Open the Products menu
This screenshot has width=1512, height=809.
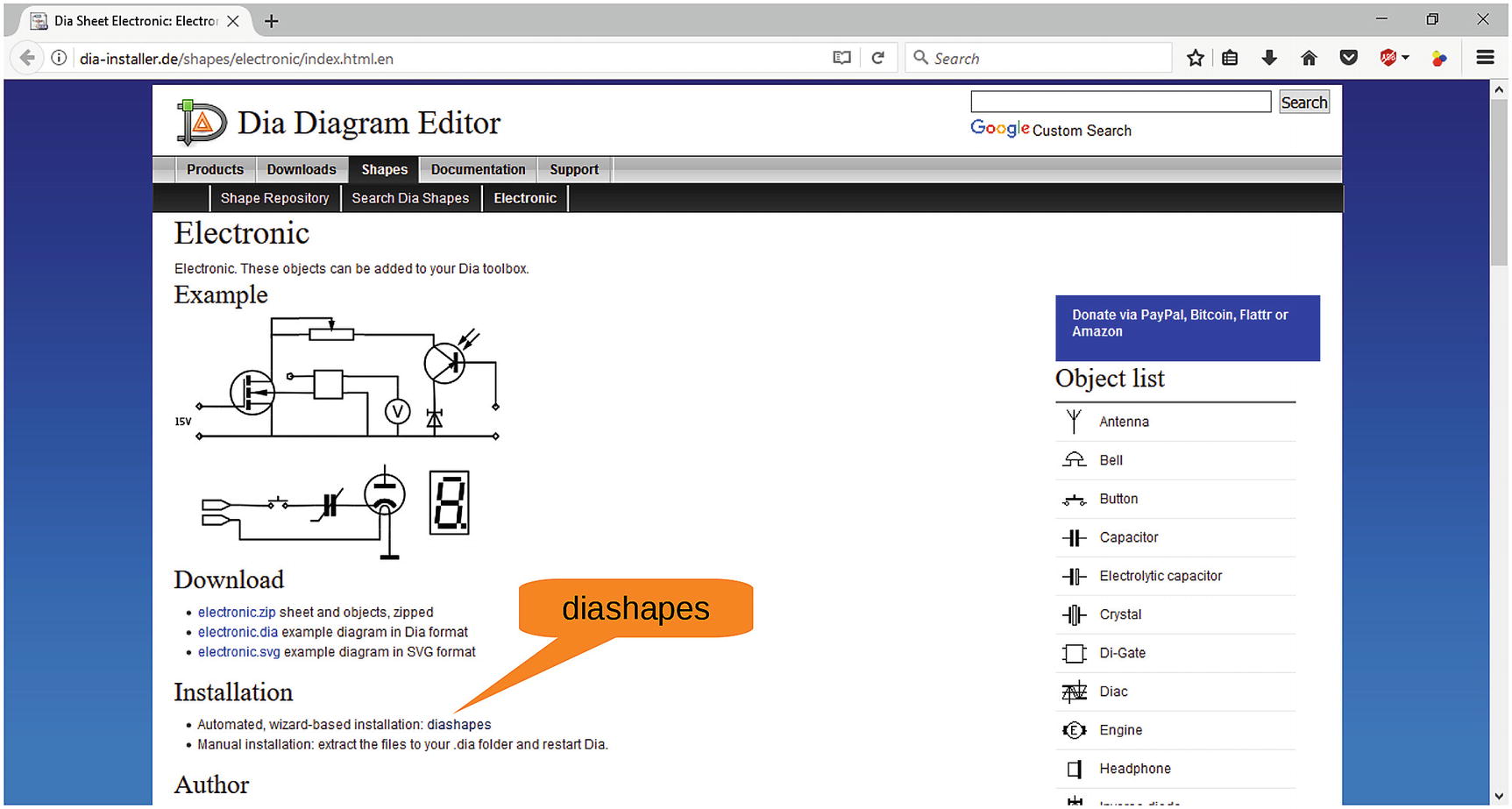[215, 169]
